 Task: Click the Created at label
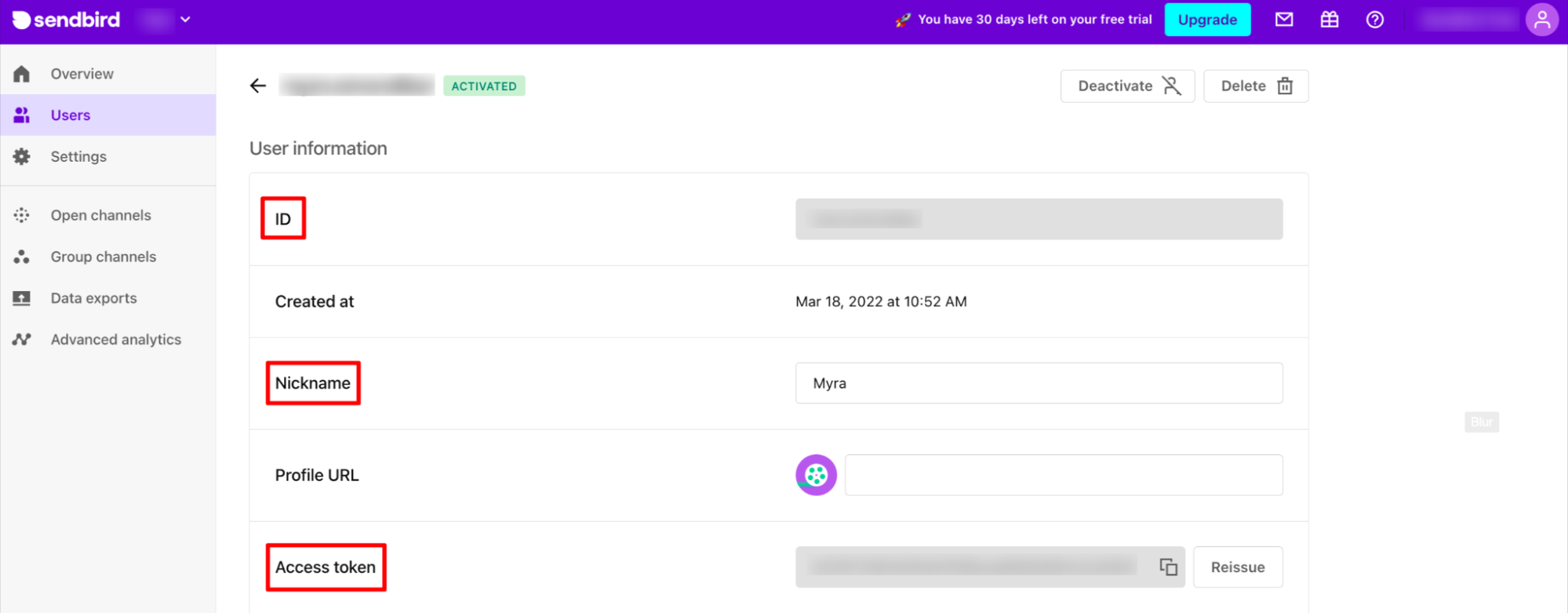tap(315, 301)
